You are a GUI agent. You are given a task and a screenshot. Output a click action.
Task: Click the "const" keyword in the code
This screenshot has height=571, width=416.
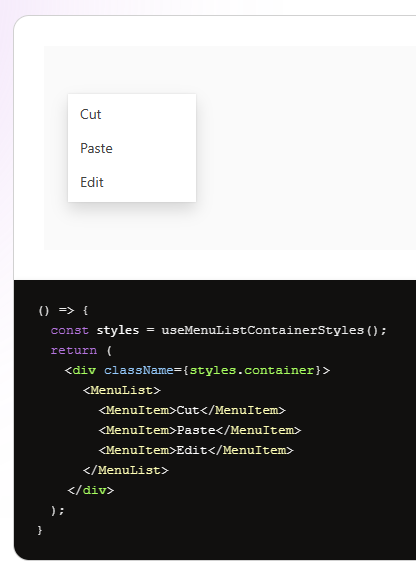click(x=70, y=330)
